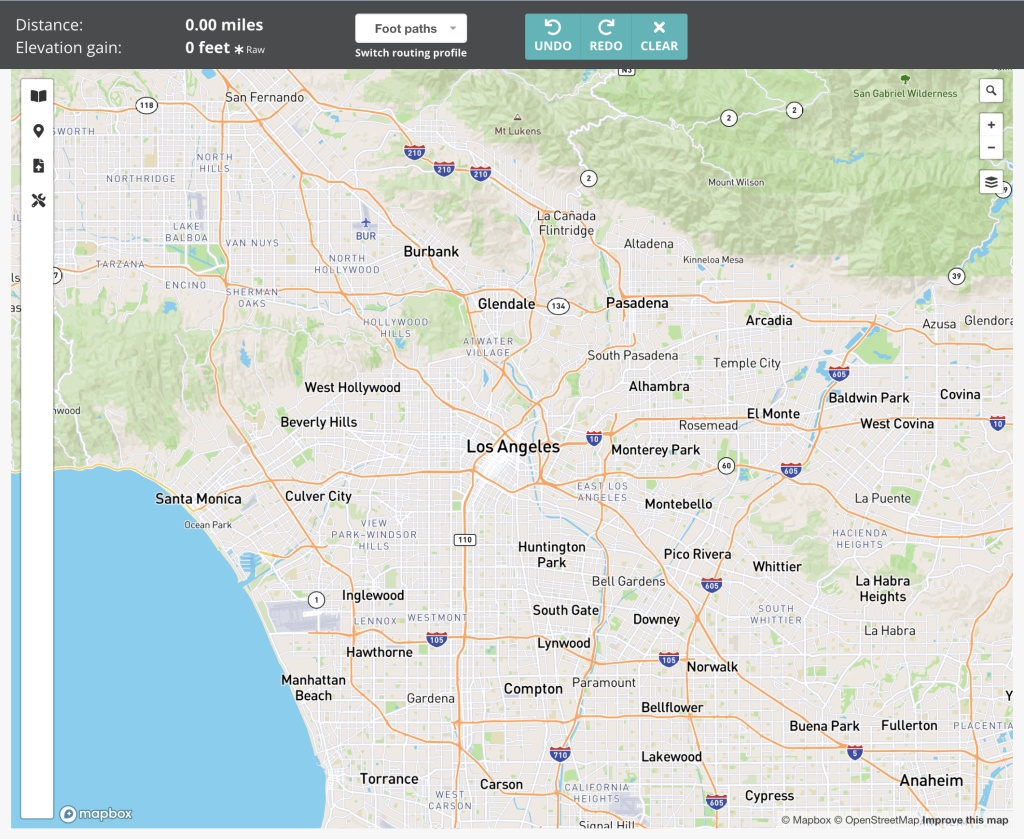Open the map layers stack icon

tap(991, 182)
